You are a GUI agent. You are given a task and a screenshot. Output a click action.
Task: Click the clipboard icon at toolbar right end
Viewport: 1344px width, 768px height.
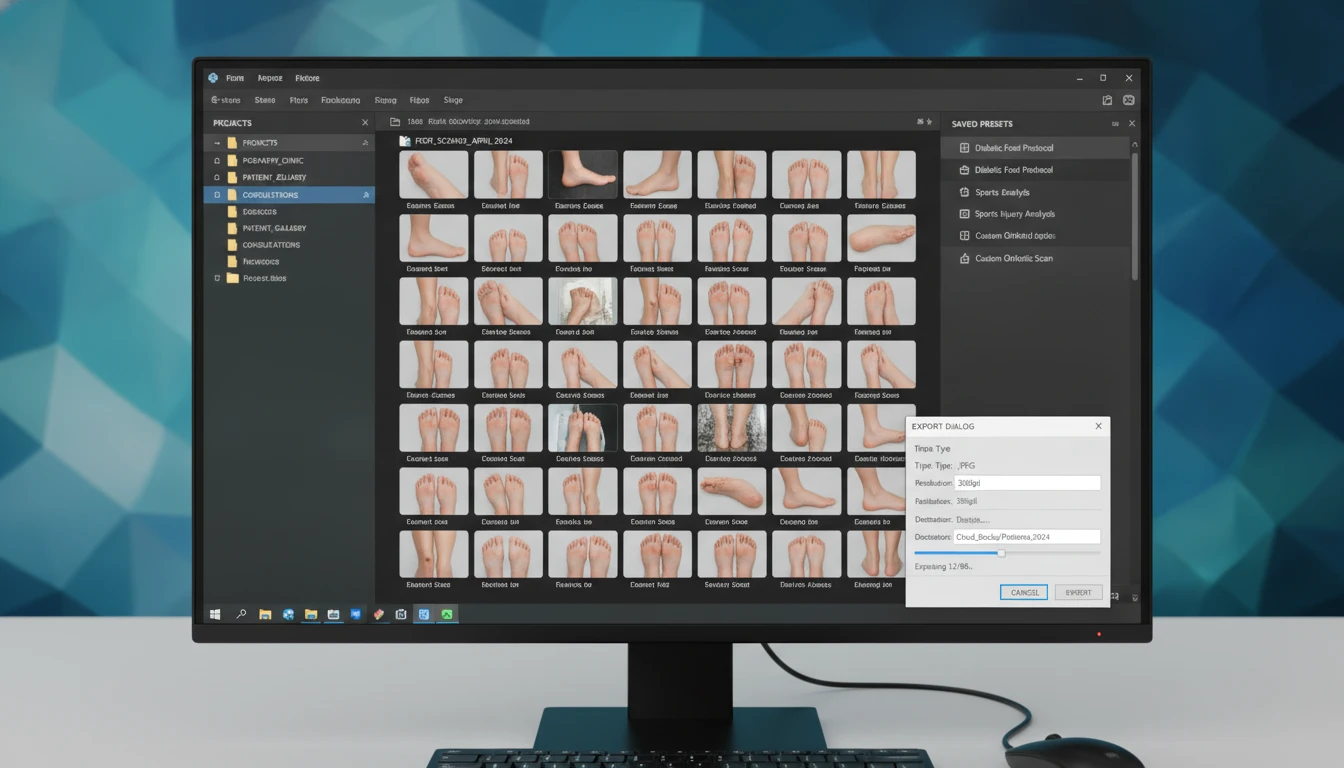(1107, 100)
